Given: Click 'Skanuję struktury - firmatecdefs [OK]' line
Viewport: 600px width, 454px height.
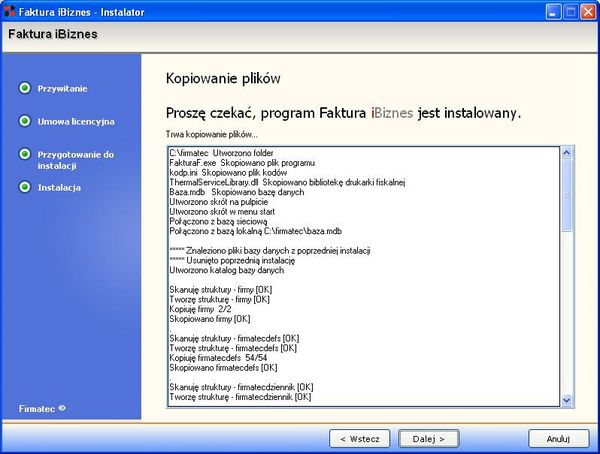Looking at the screenshot, I should [x=234, y=338].
